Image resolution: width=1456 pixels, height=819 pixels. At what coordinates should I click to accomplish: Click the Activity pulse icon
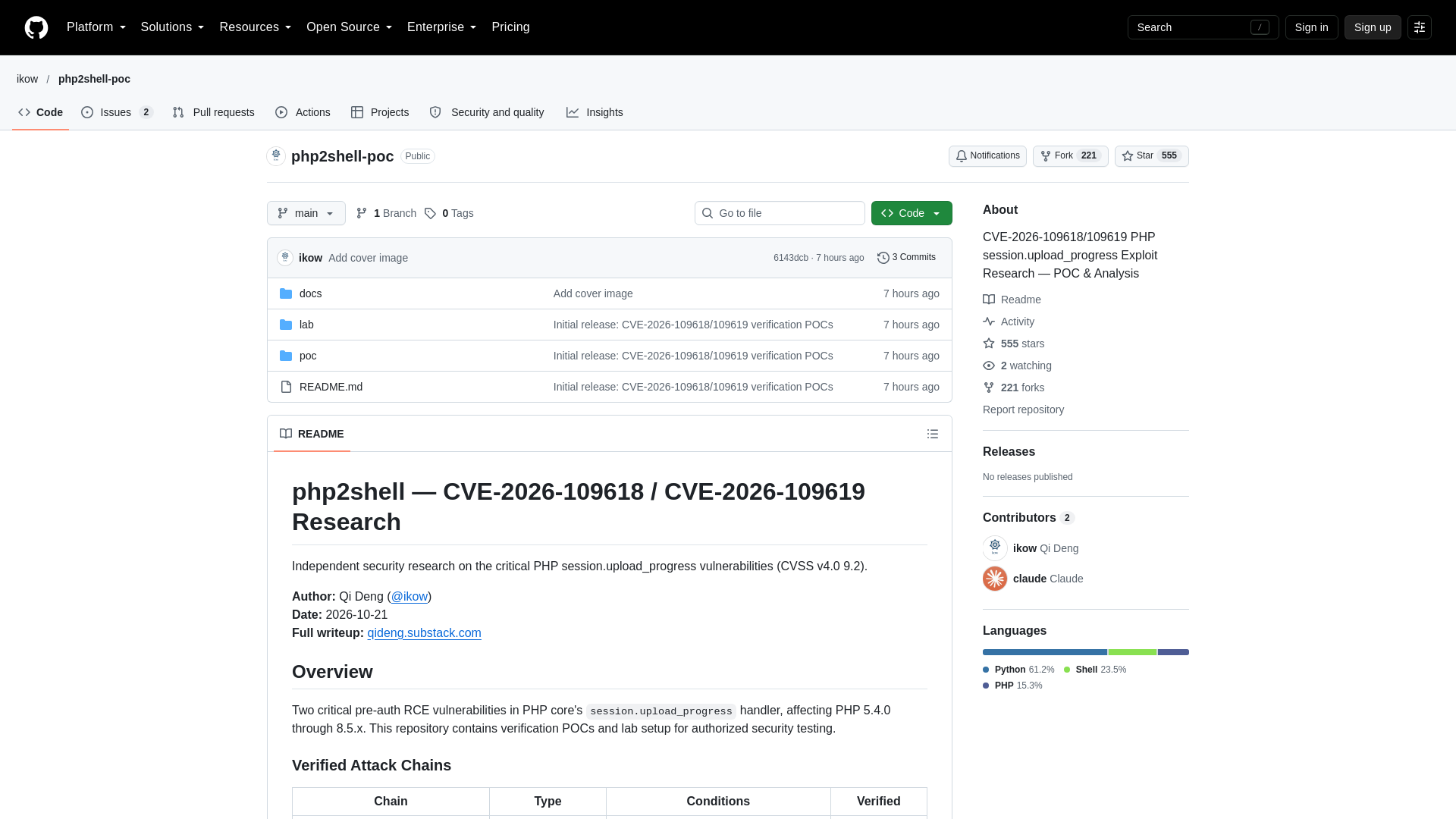[989, 322]
